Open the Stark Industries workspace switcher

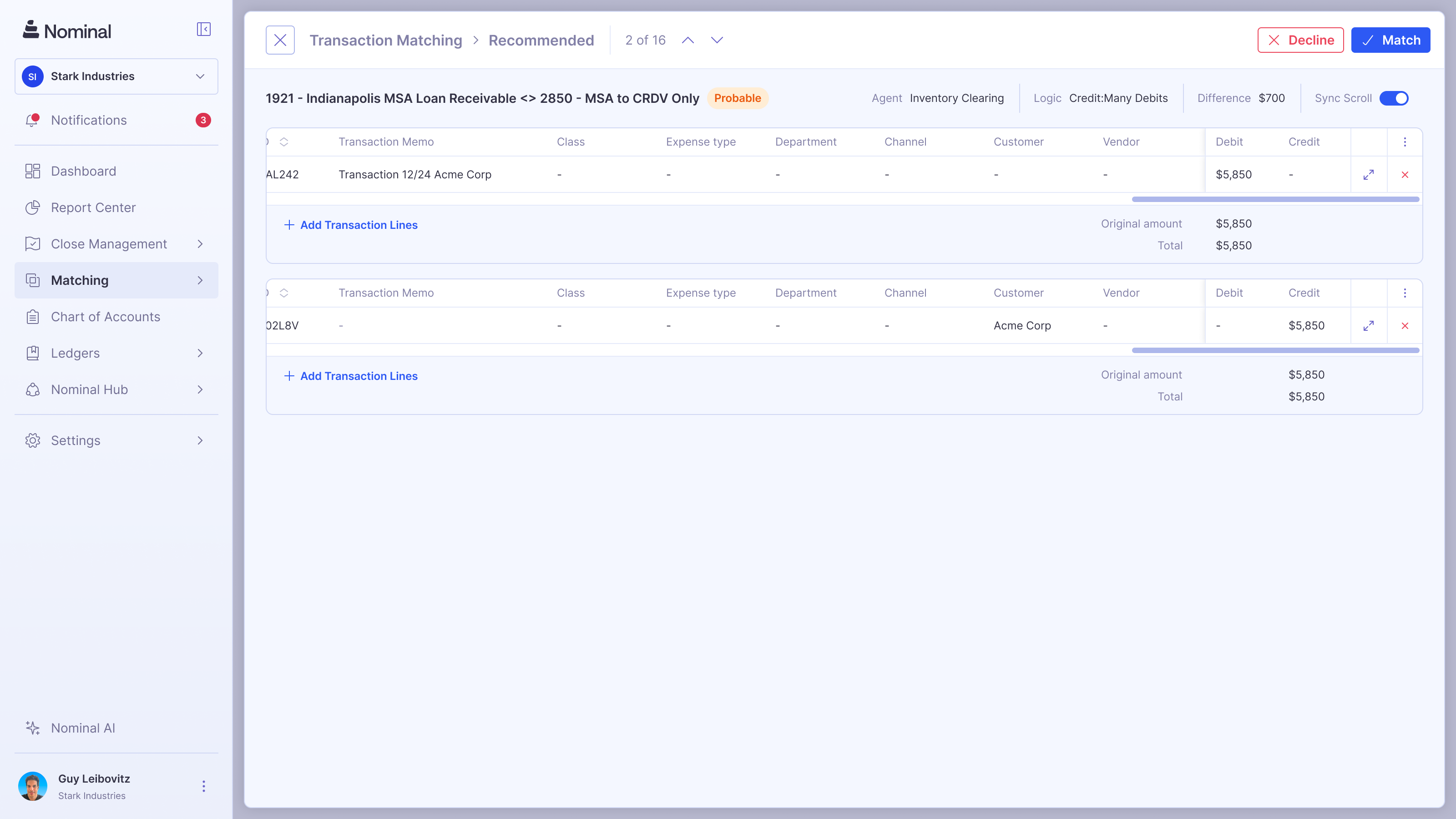point(116,76)
